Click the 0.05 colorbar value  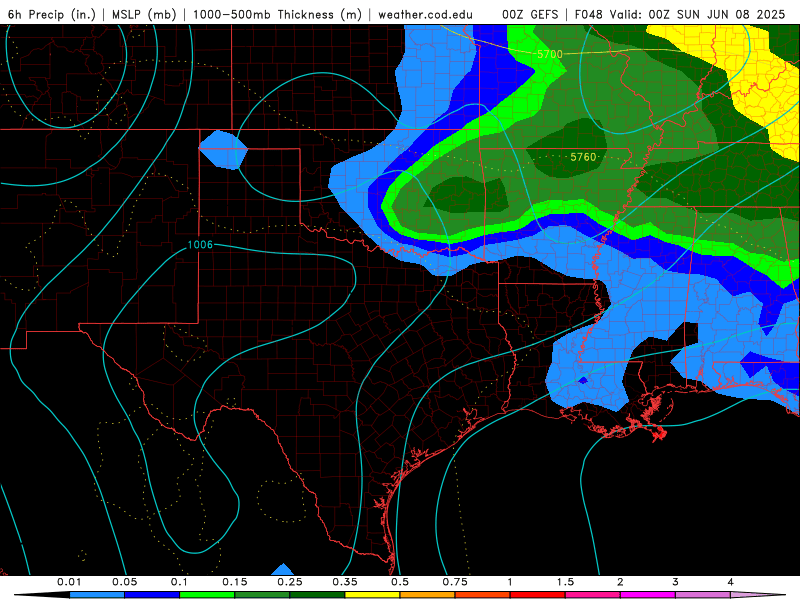pos(124,582)
